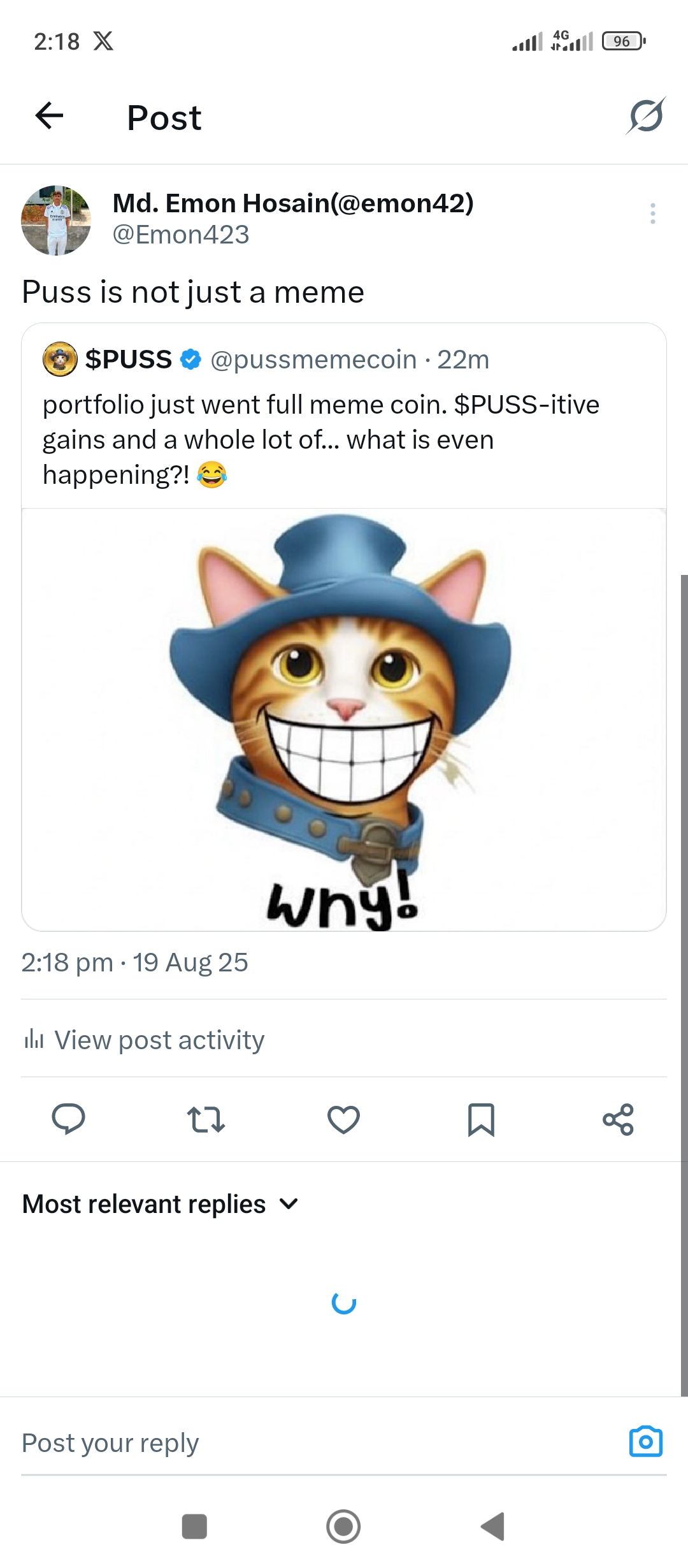Viewport: 688px width, 1568px height.
Task: Tap the reply speech bubble icon
Action: 68,1119
